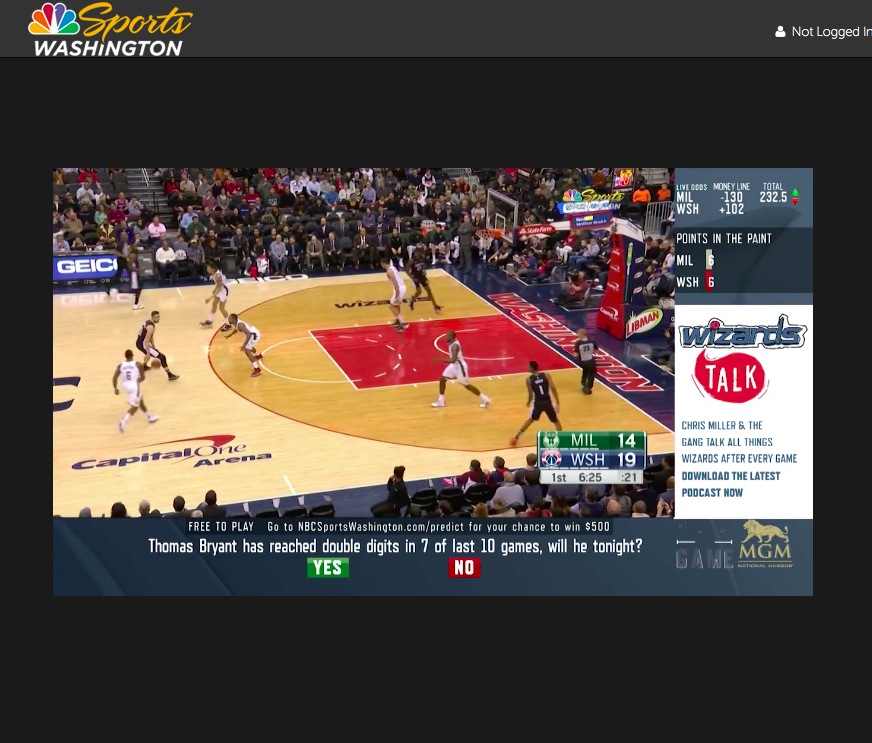Click the MGM National Harbor lion logo
Image resolution: width=872 pixels, height=743 pixels.
[x=766, y=545]
